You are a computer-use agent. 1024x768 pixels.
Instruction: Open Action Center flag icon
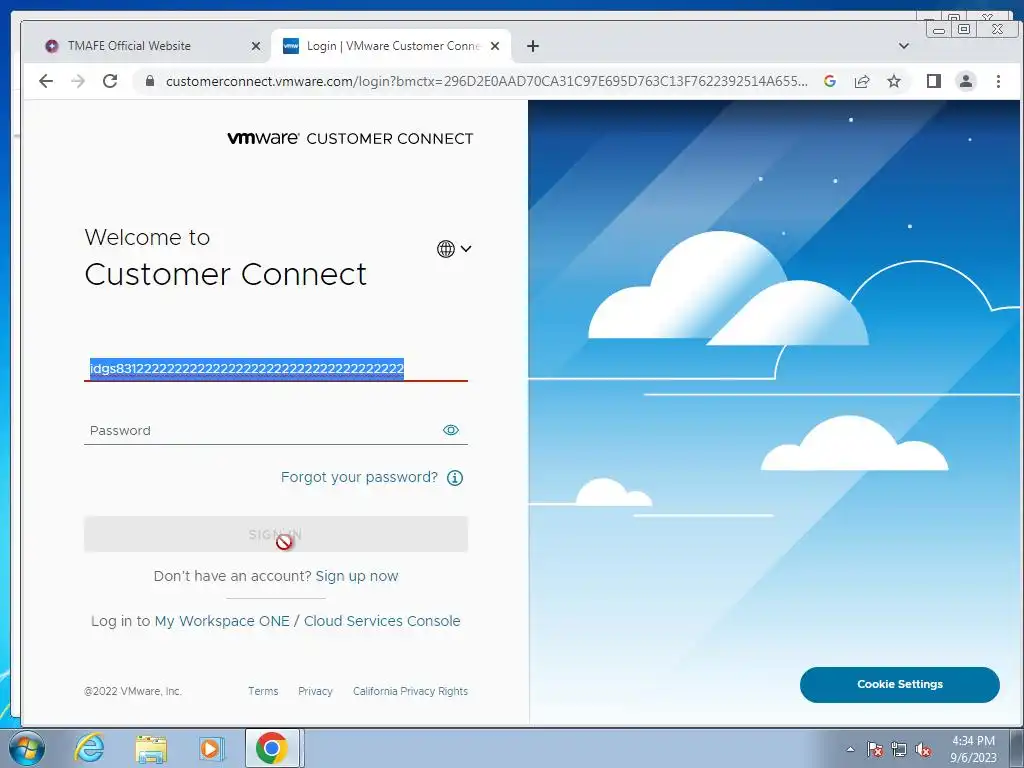(x=874, y=749)
